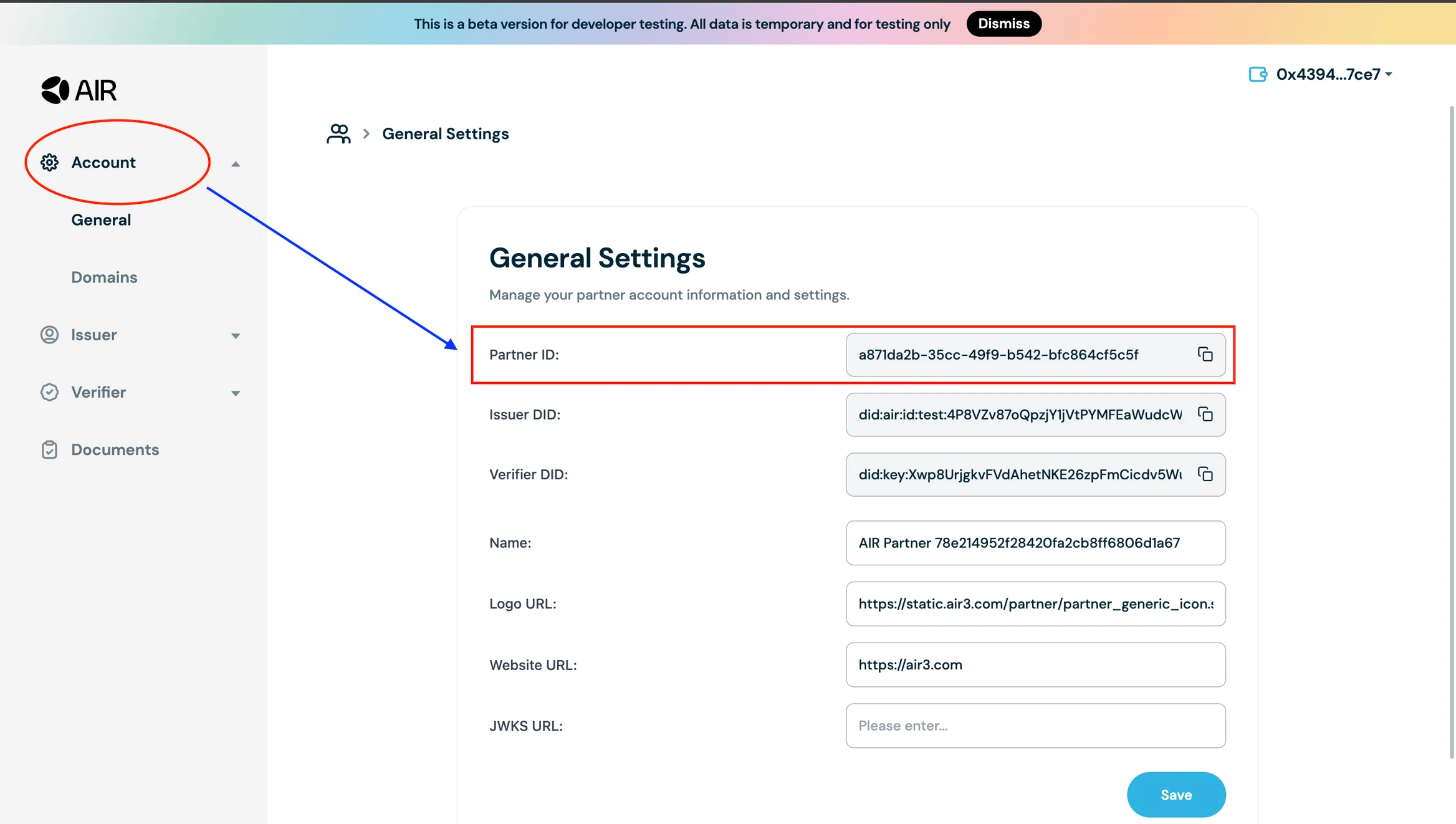The image size is (1456, 824).
Task: Open the Domains submenu item
Action: pos(104,277)
